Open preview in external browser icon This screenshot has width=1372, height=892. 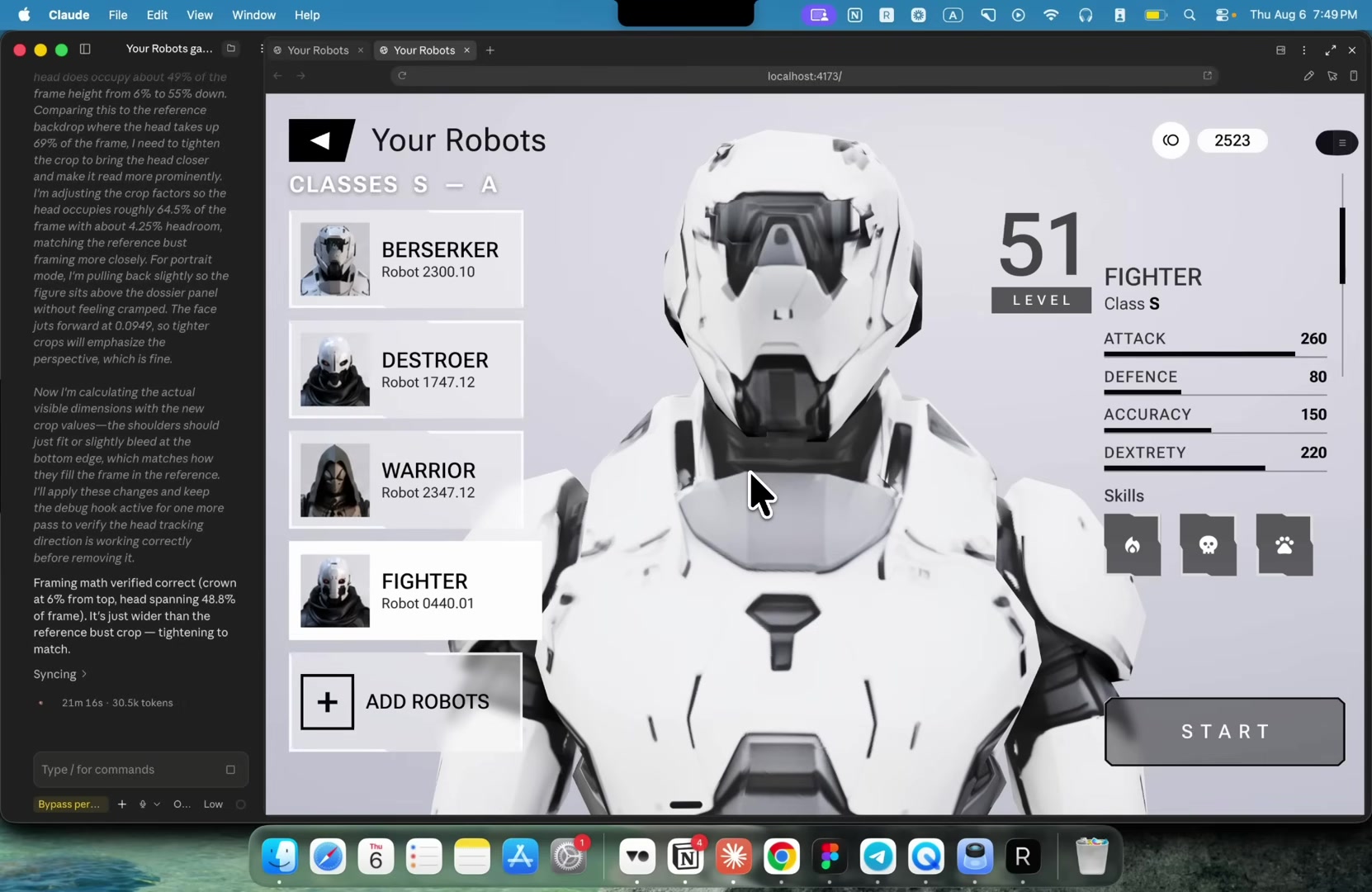(1207, 76)
